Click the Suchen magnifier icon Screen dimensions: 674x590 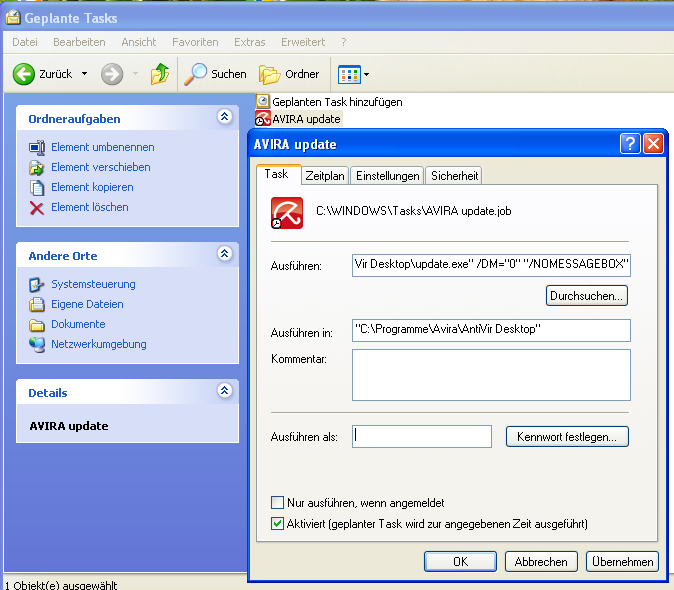196,74
